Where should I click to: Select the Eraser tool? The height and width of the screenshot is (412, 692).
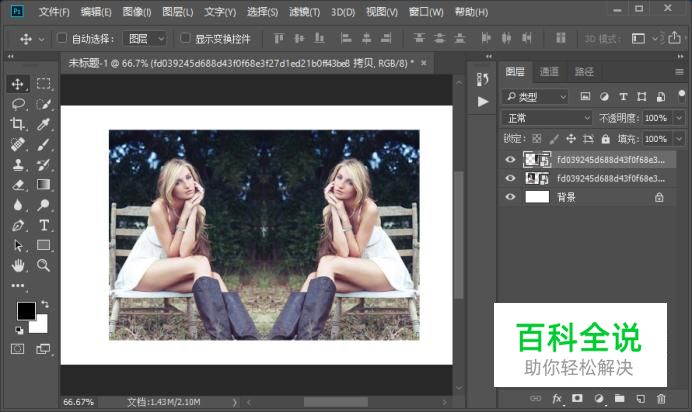click(18, 185)
